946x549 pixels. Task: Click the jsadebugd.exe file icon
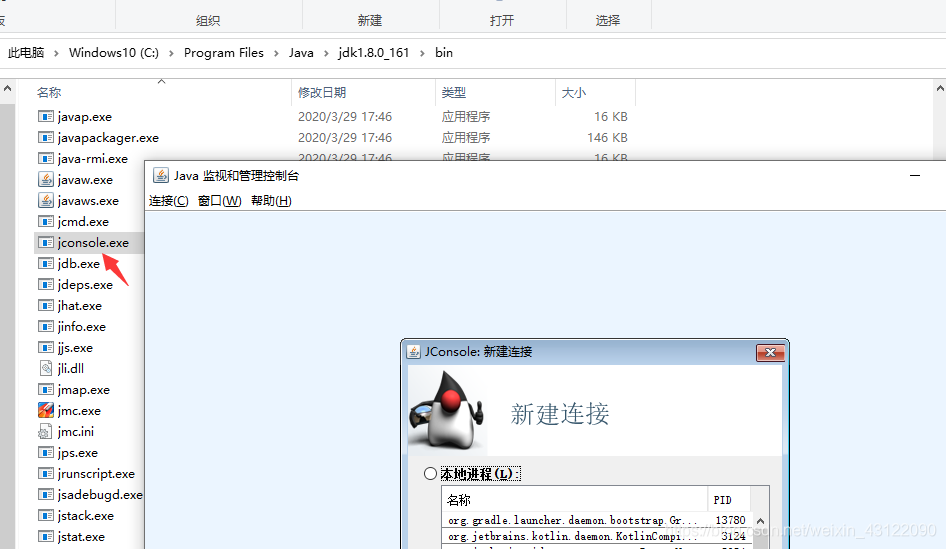(45, 495)
